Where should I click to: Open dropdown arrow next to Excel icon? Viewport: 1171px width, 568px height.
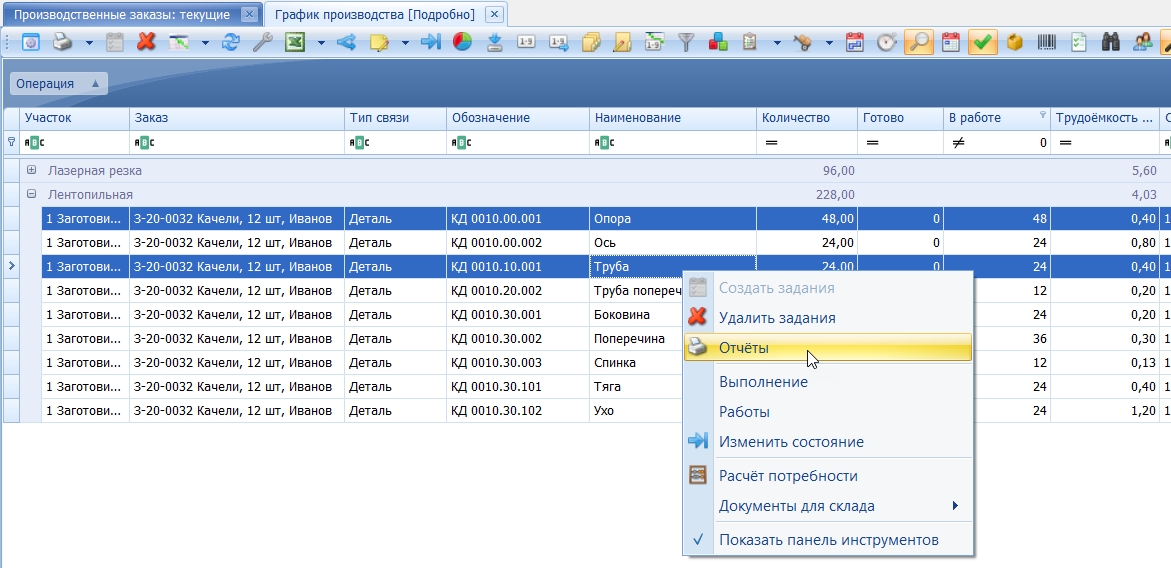(321, 43)
